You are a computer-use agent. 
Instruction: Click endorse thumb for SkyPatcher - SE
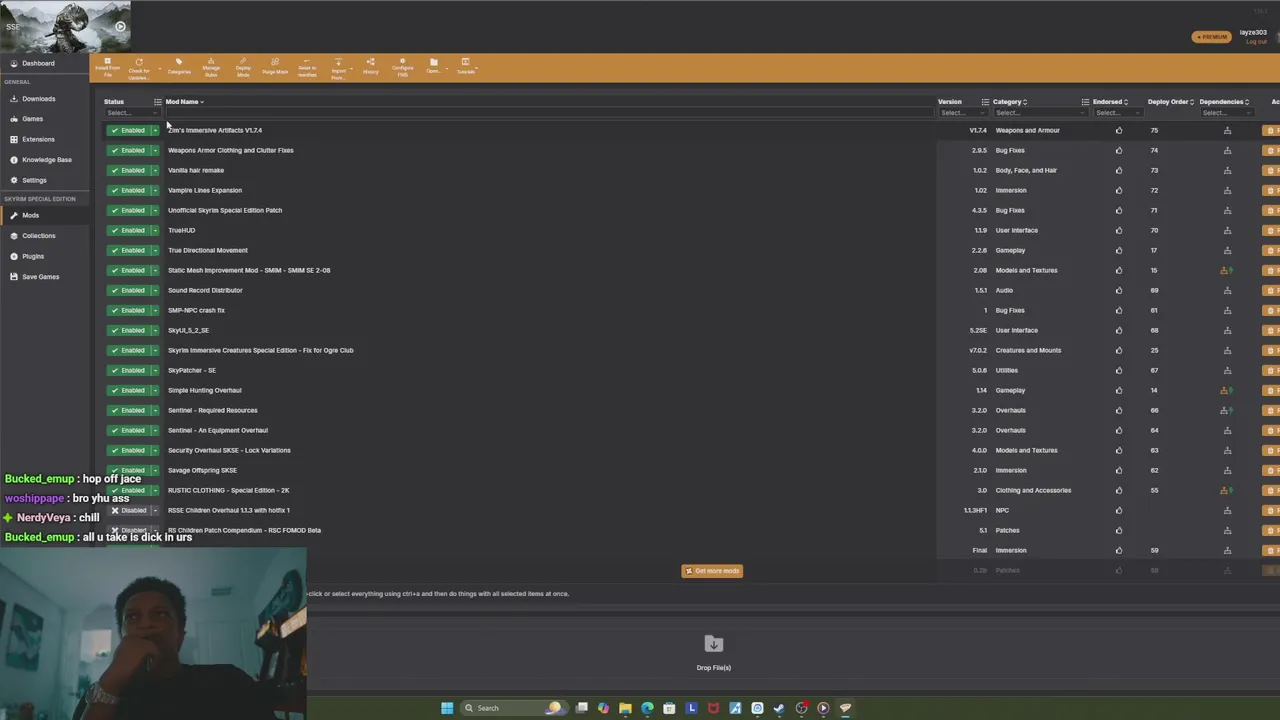1119,370
